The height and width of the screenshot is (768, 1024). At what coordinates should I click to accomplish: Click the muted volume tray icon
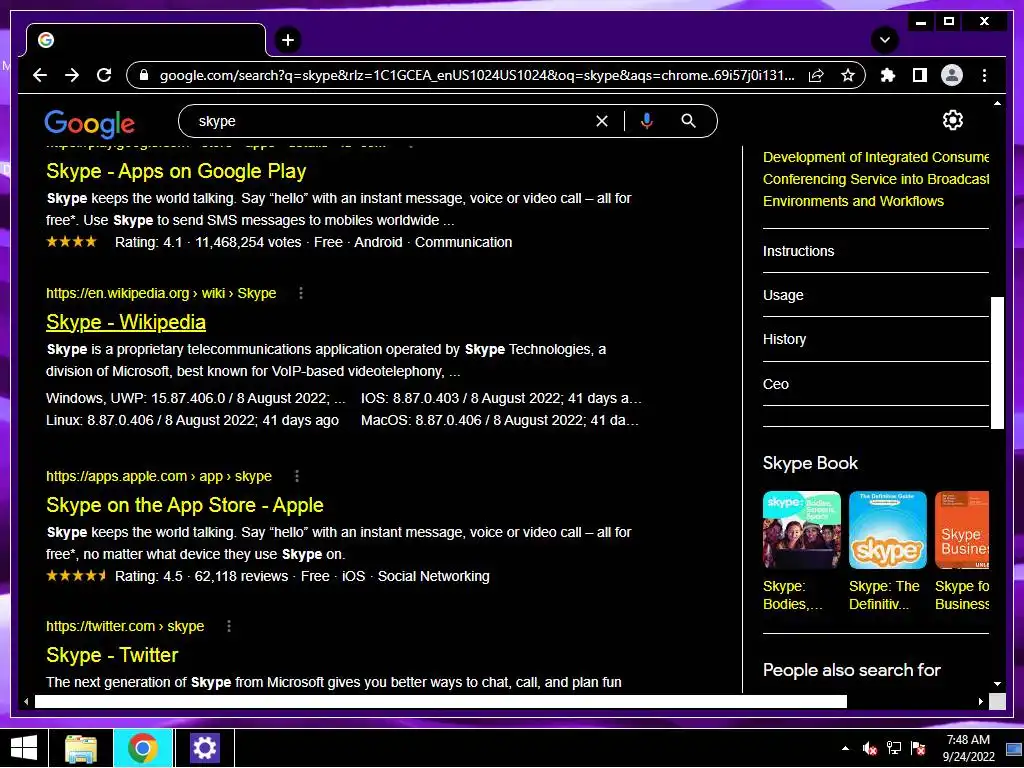869,748
